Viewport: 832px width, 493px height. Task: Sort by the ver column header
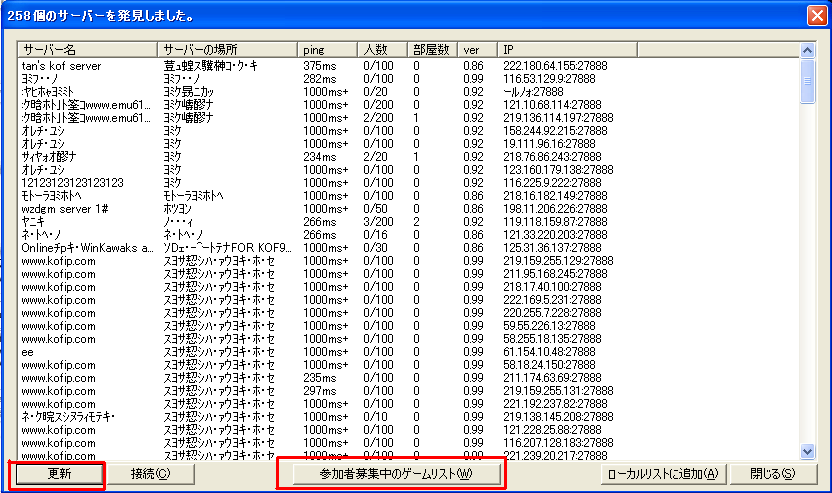point(479,49)
